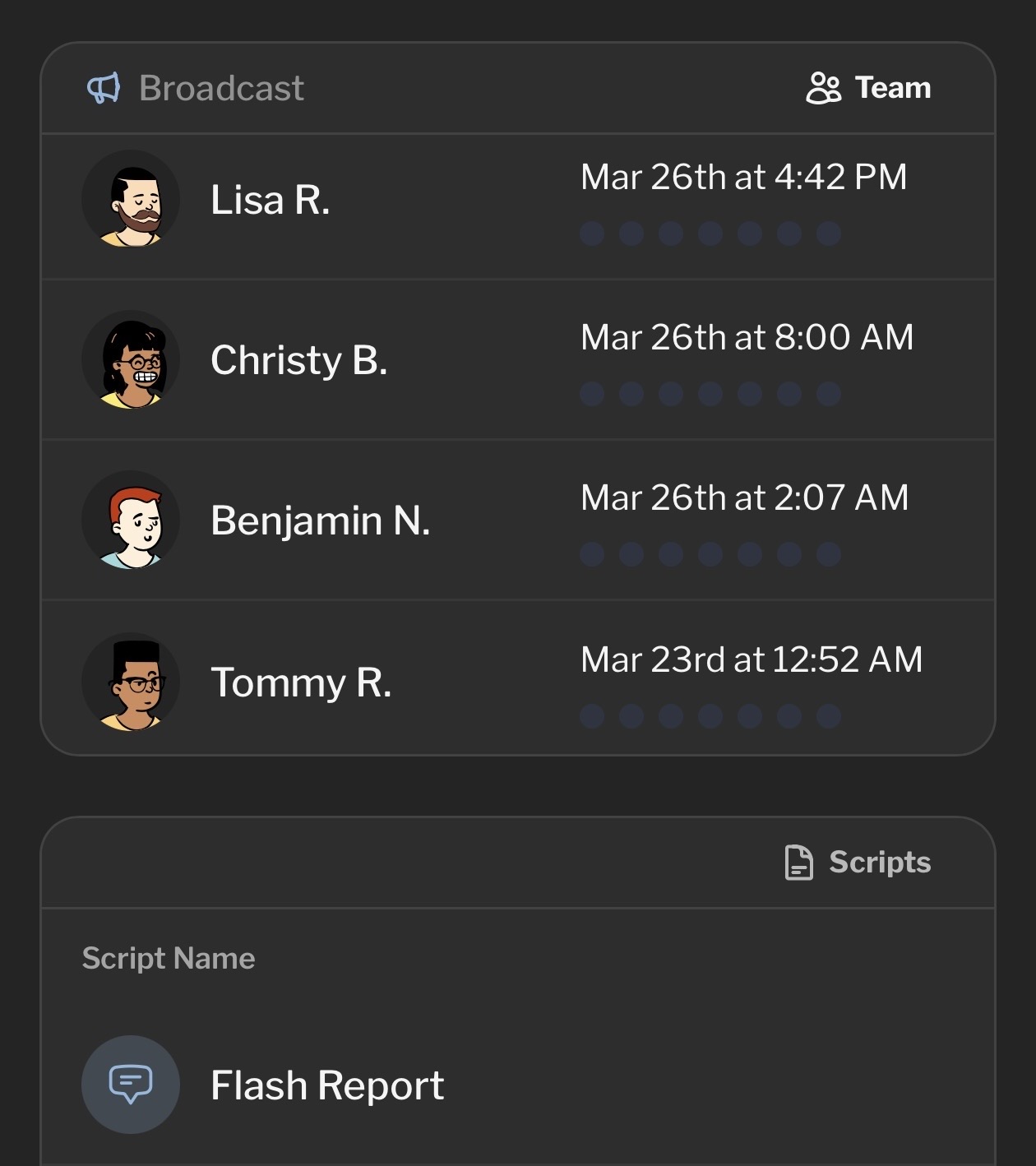The width and height of the screenshot is (1036, 1166).
Task: Expand Benjamin N.'s broadcast entry
Action: click(x=518, y=522)
